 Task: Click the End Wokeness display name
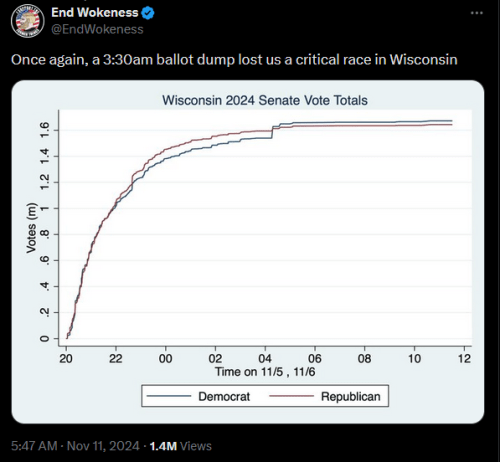(95, 13)
